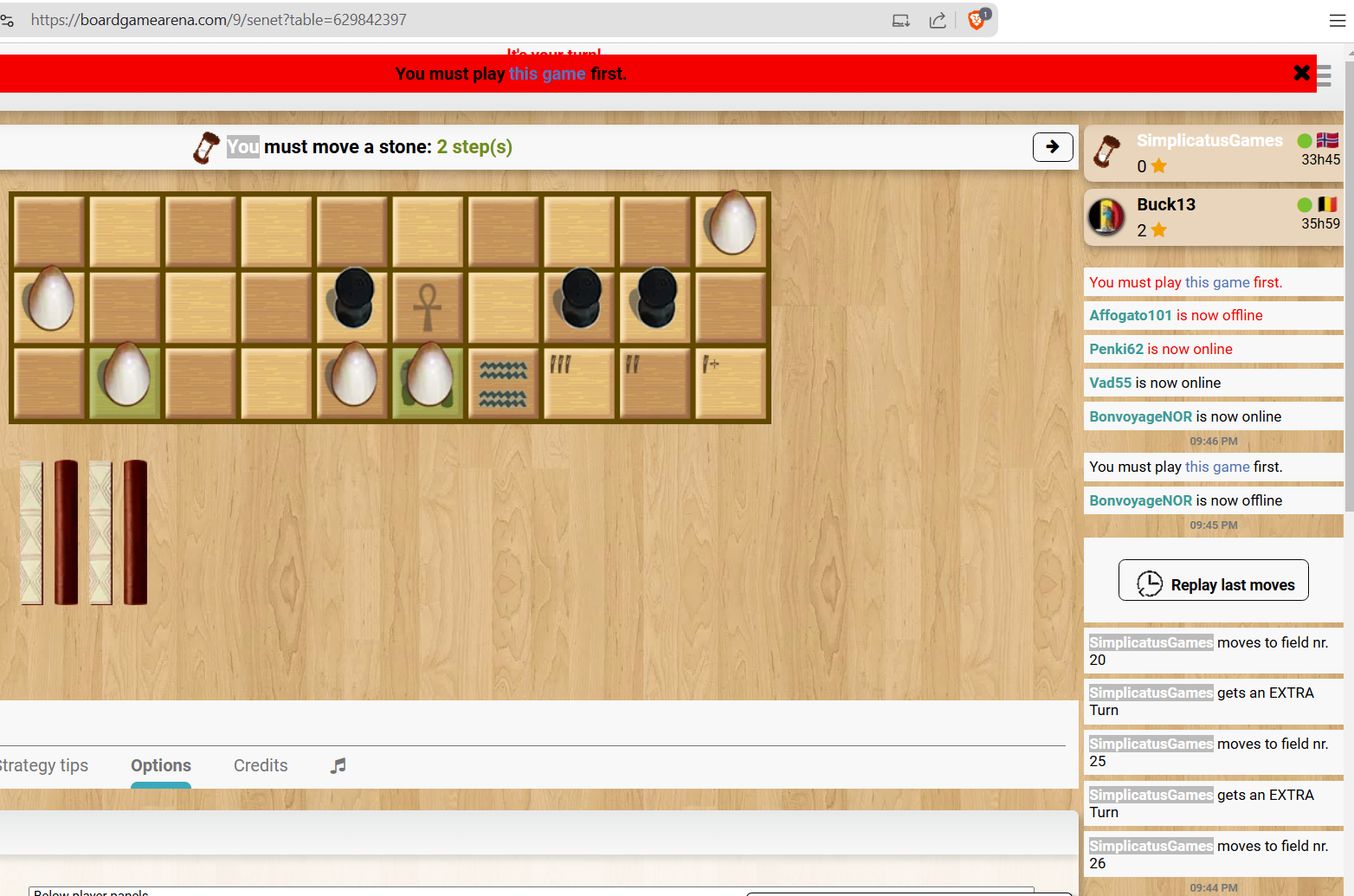This screenshot has width=1354, height=896.
Task: Select white stone on green square beside water
Action: [x=429, y=374]
